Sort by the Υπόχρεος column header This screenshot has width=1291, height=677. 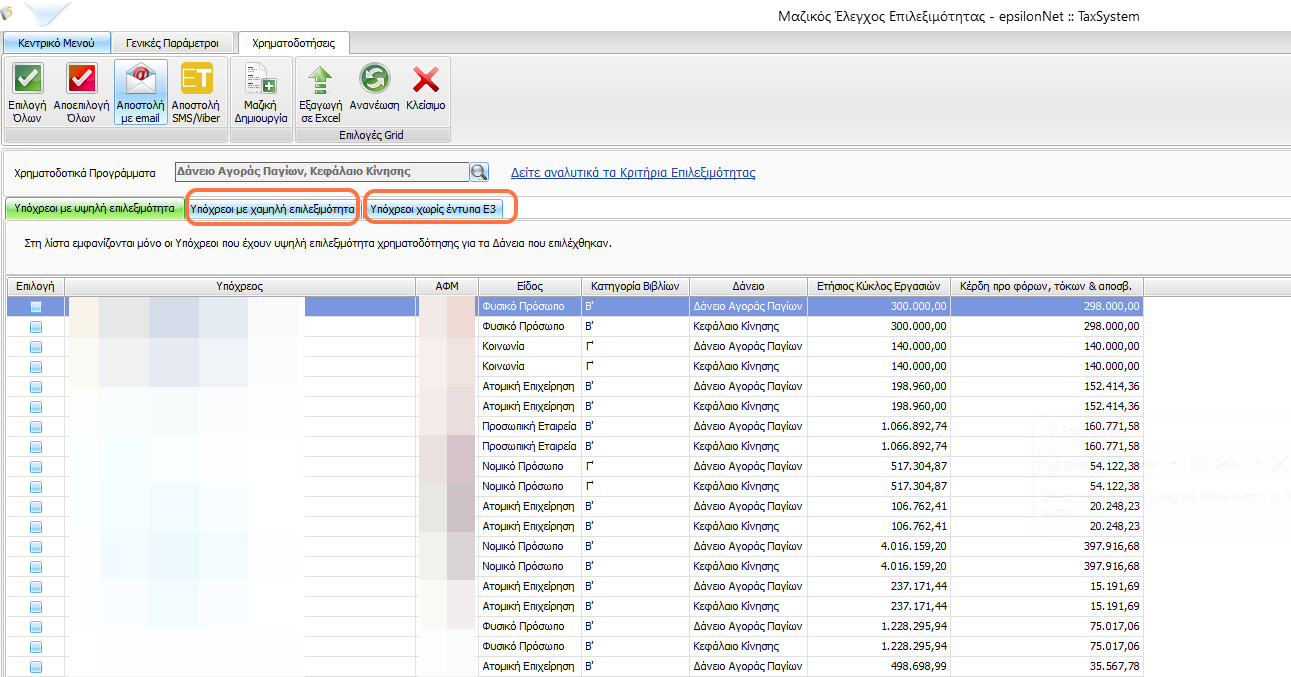[x=241, y=286]
